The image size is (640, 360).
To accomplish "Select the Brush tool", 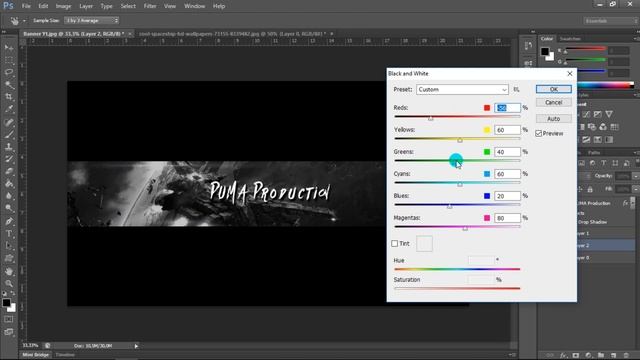I will pos(9,134).
